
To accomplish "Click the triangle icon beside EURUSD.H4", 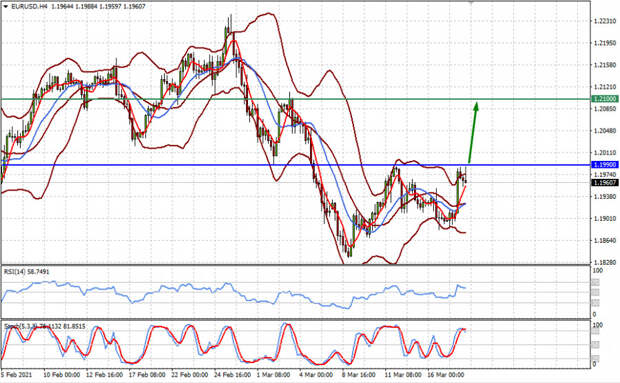I will (6, 6).
